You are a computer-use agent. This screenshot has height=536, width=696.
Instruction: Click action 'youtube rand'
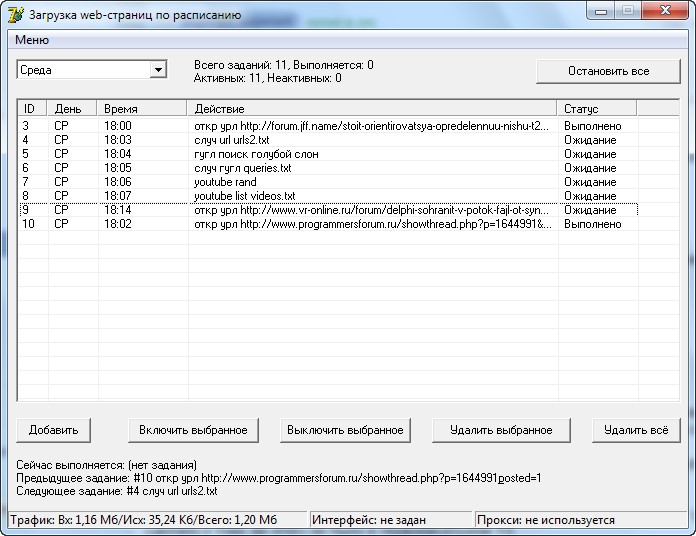click(x=225, y=182)
